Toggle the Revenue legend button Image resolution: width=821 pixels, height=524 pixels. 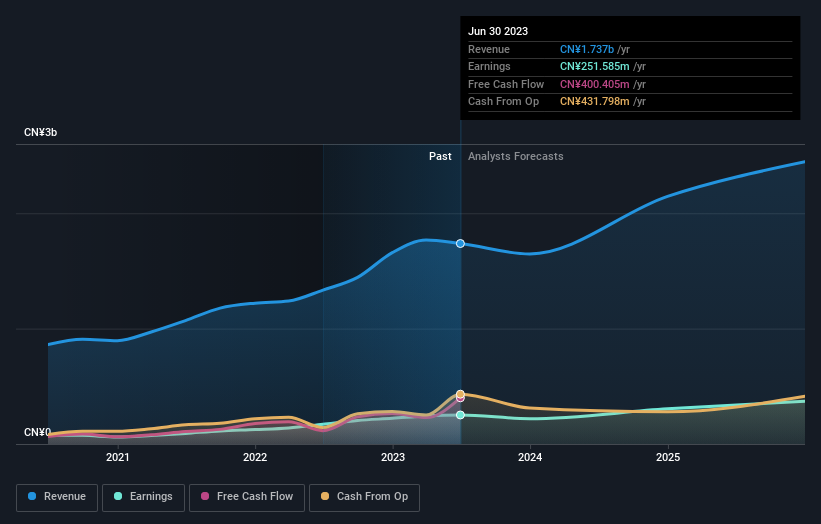[57, 497]
